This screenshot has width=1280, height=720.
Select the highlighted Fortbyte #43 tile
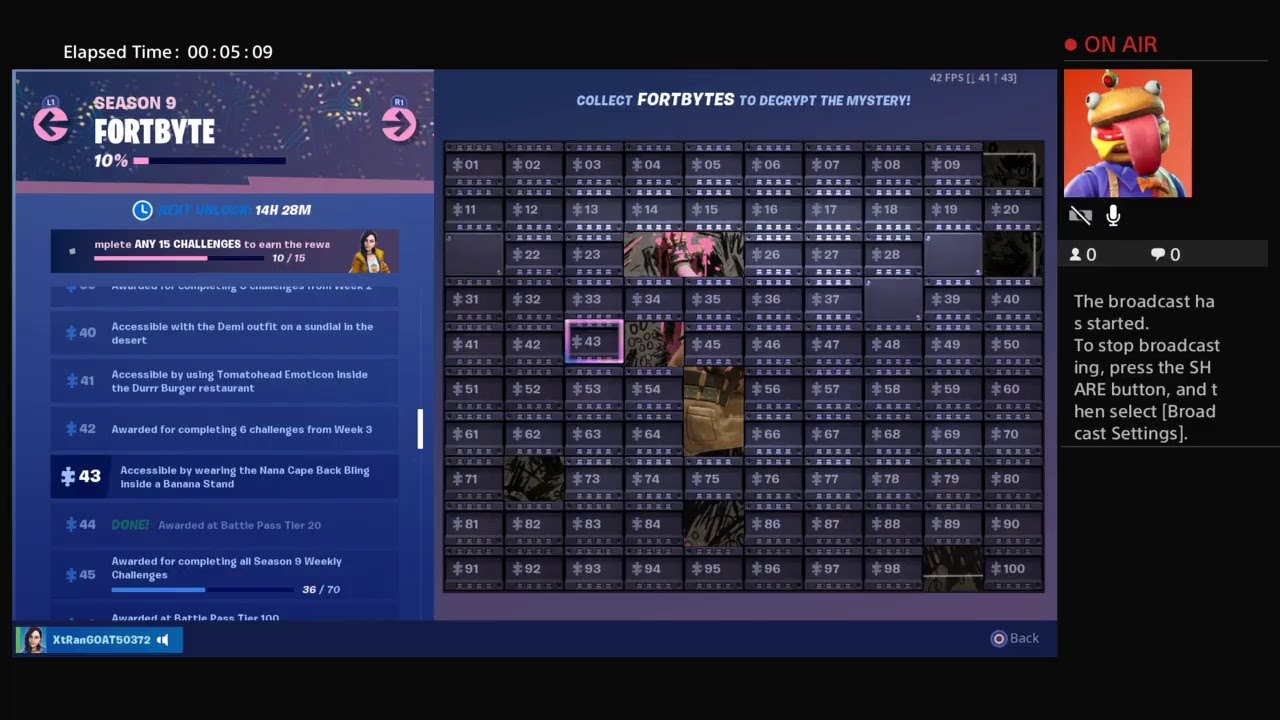pos(594,342)
